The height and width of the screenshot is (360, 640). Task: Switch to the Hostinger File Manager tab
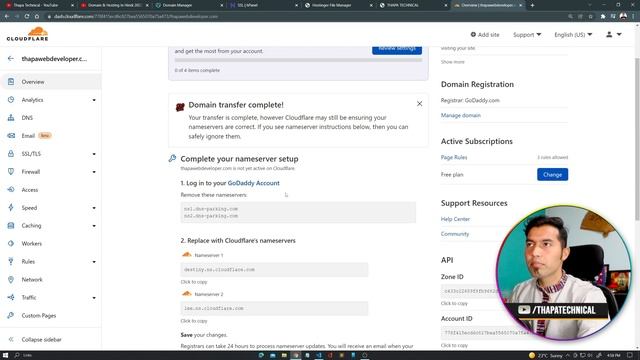pos(338,5)
